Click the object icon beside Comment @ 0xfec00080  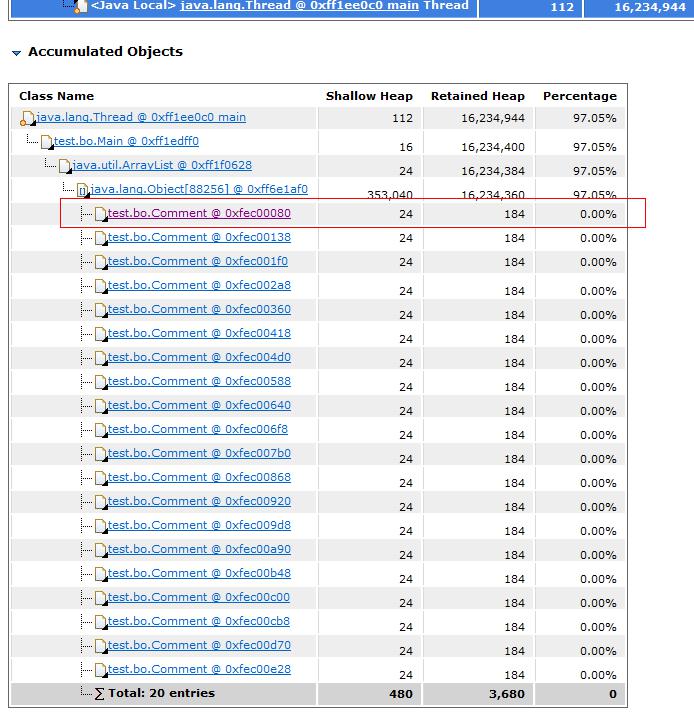(101, 214)
